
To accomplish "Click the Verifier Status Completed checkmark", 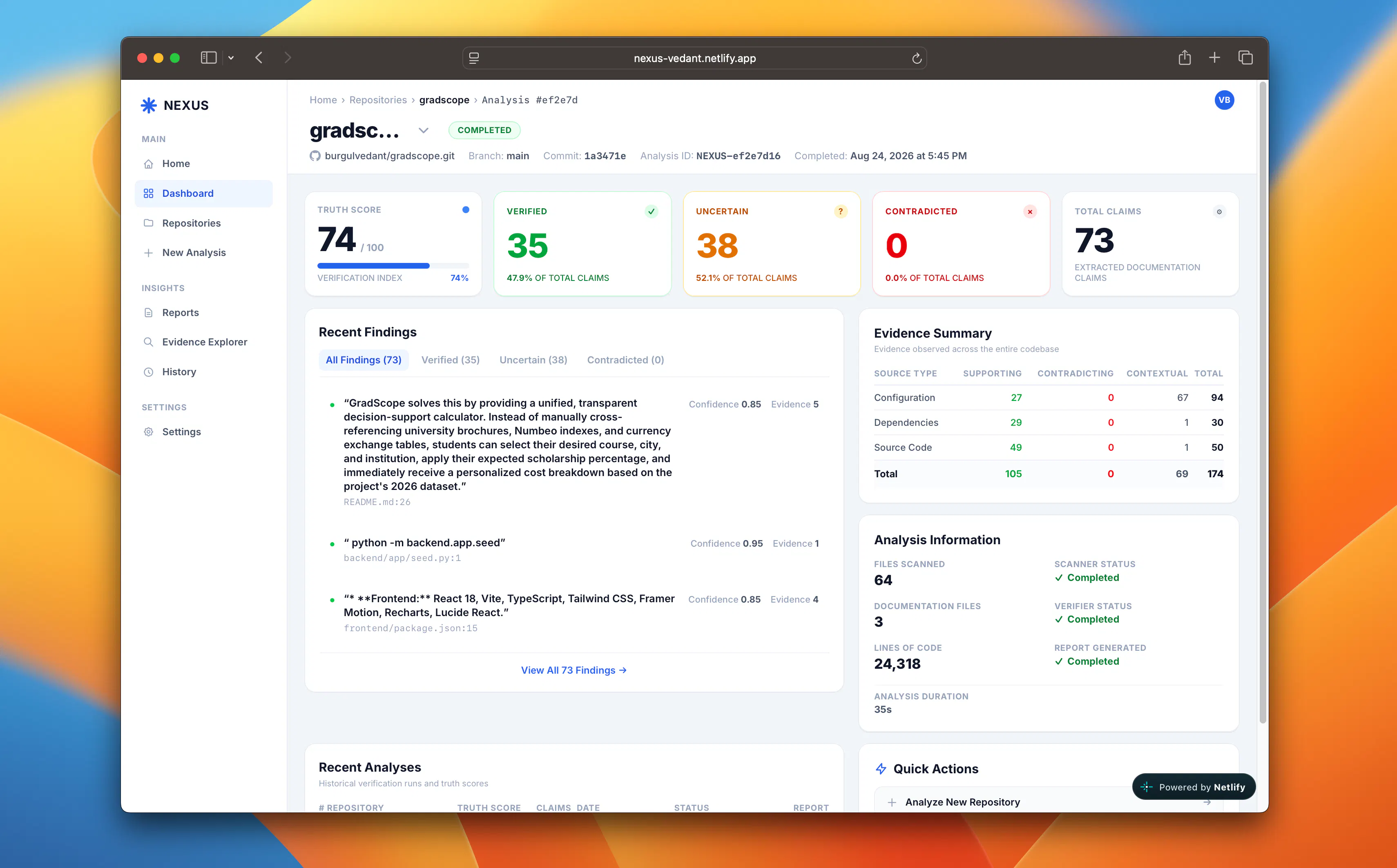I will point(1059,619).
